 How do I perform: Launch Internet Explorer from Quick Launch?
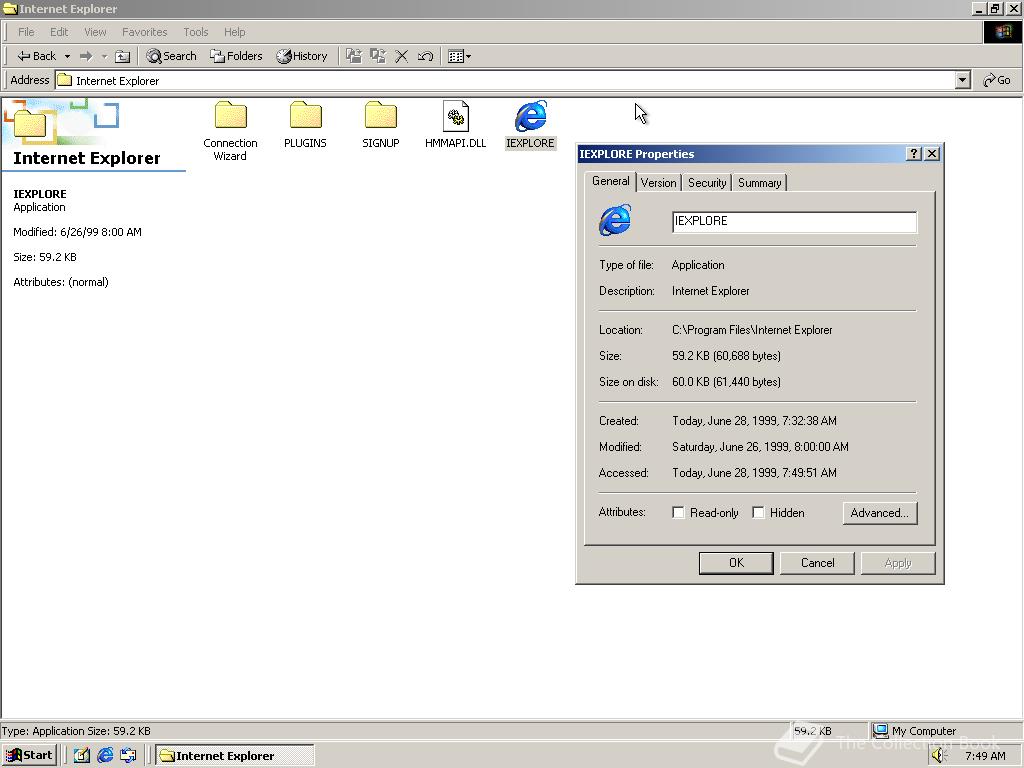105,755
